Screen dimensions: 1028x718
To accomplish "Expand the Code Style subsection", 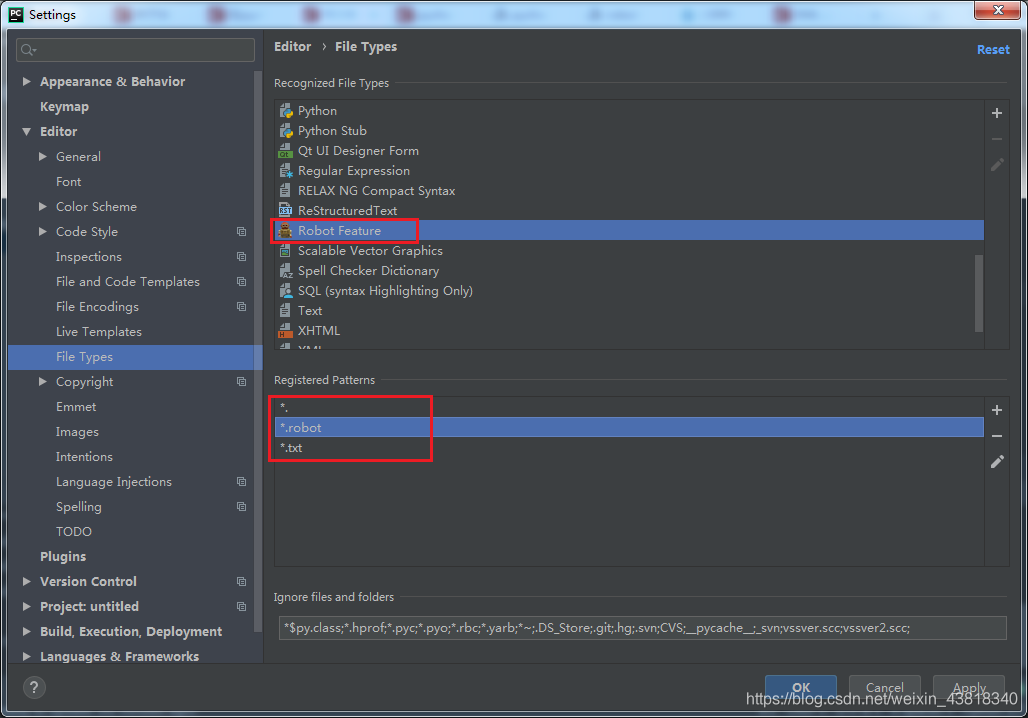I will coord(43,231).
